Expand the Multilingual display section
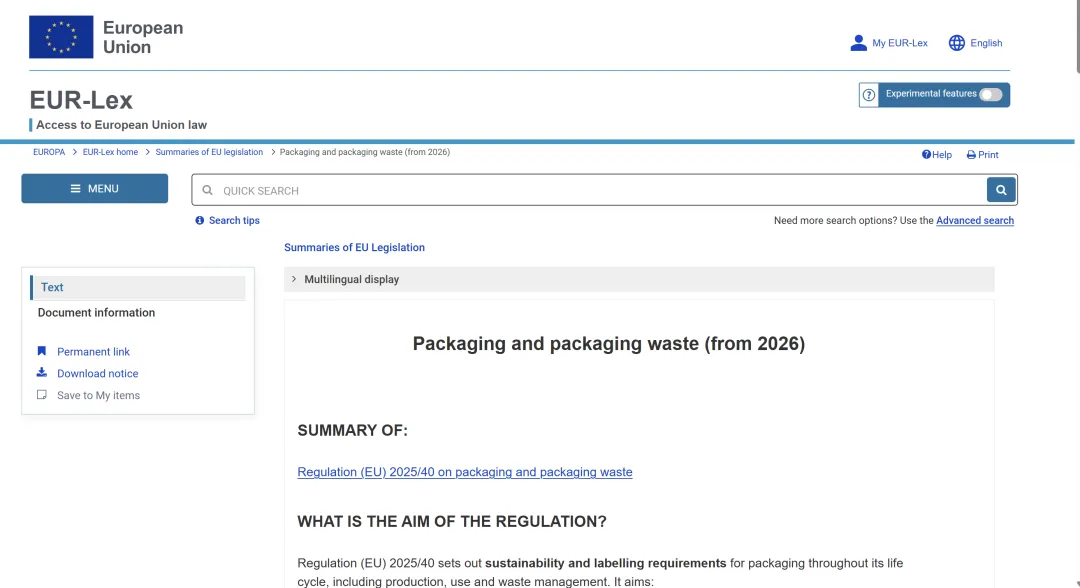The image size is (1080, 588). 639,280
